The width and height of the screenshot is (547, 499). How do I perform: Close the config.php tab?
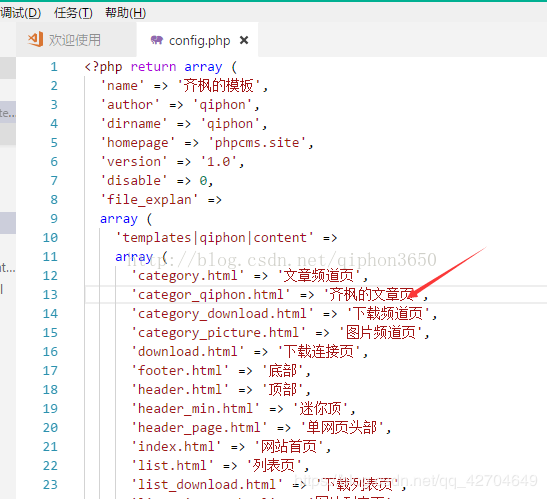point(244,40)
